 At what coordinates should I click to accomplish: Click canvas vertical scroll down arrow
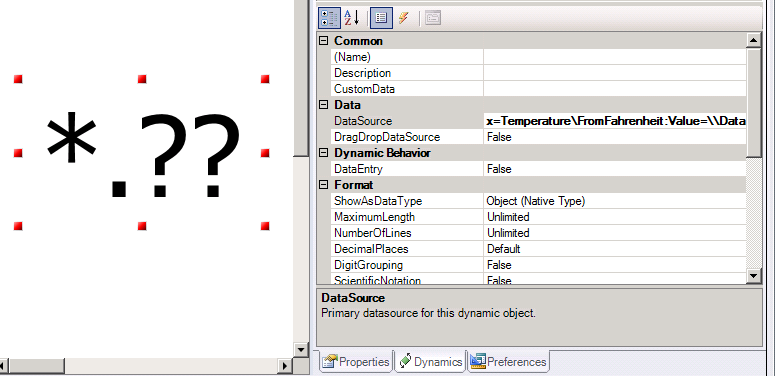pos(301,350)
